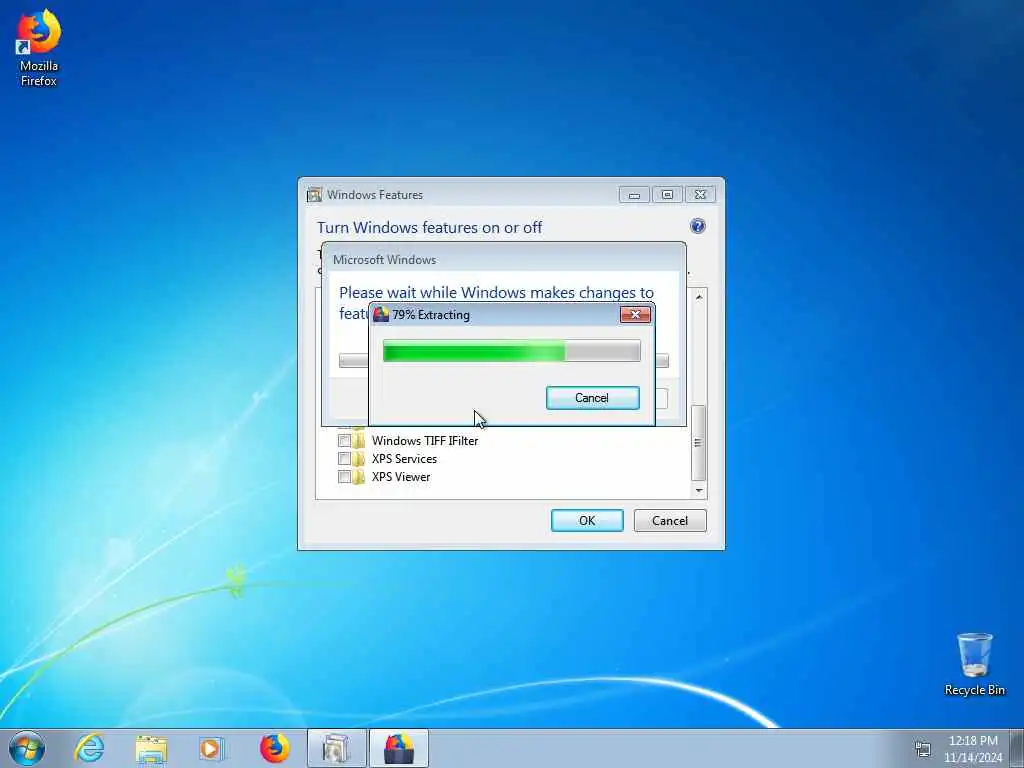Launch Internet Explorer from the taskbar
Screen dimensions: 1024x768
pos(89,748)
